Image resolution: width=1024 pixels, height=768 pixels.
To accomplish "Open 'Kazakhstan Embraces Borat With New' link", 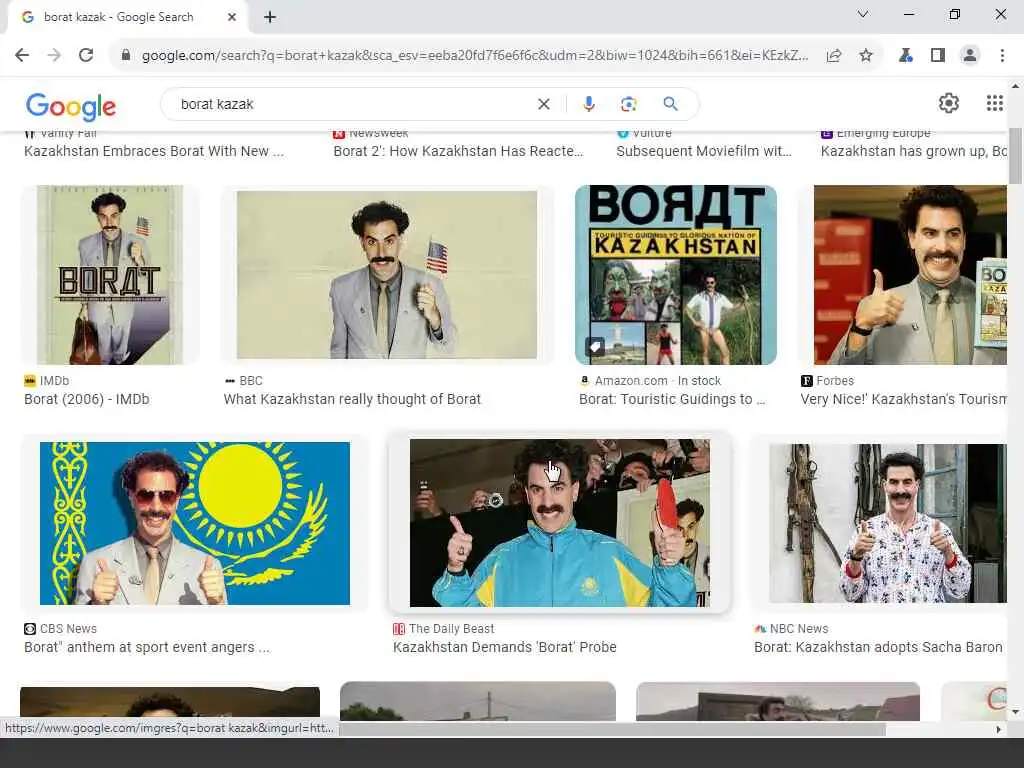I will [154, 152].
